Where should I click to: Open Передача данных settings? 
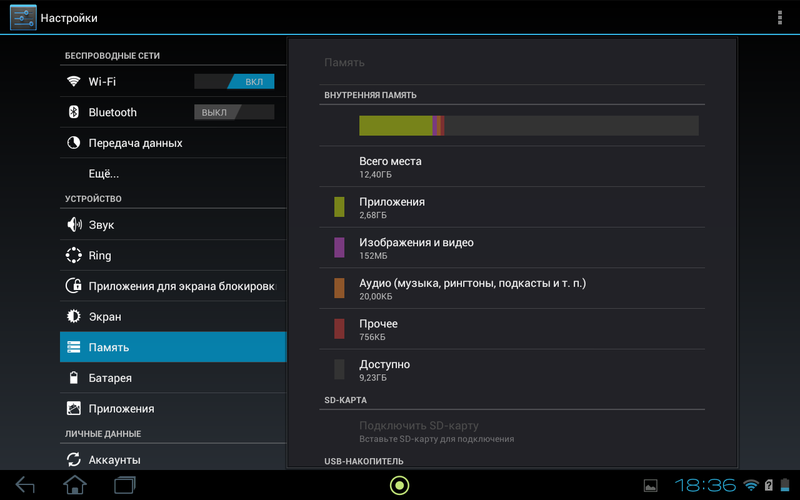(173, 142)
